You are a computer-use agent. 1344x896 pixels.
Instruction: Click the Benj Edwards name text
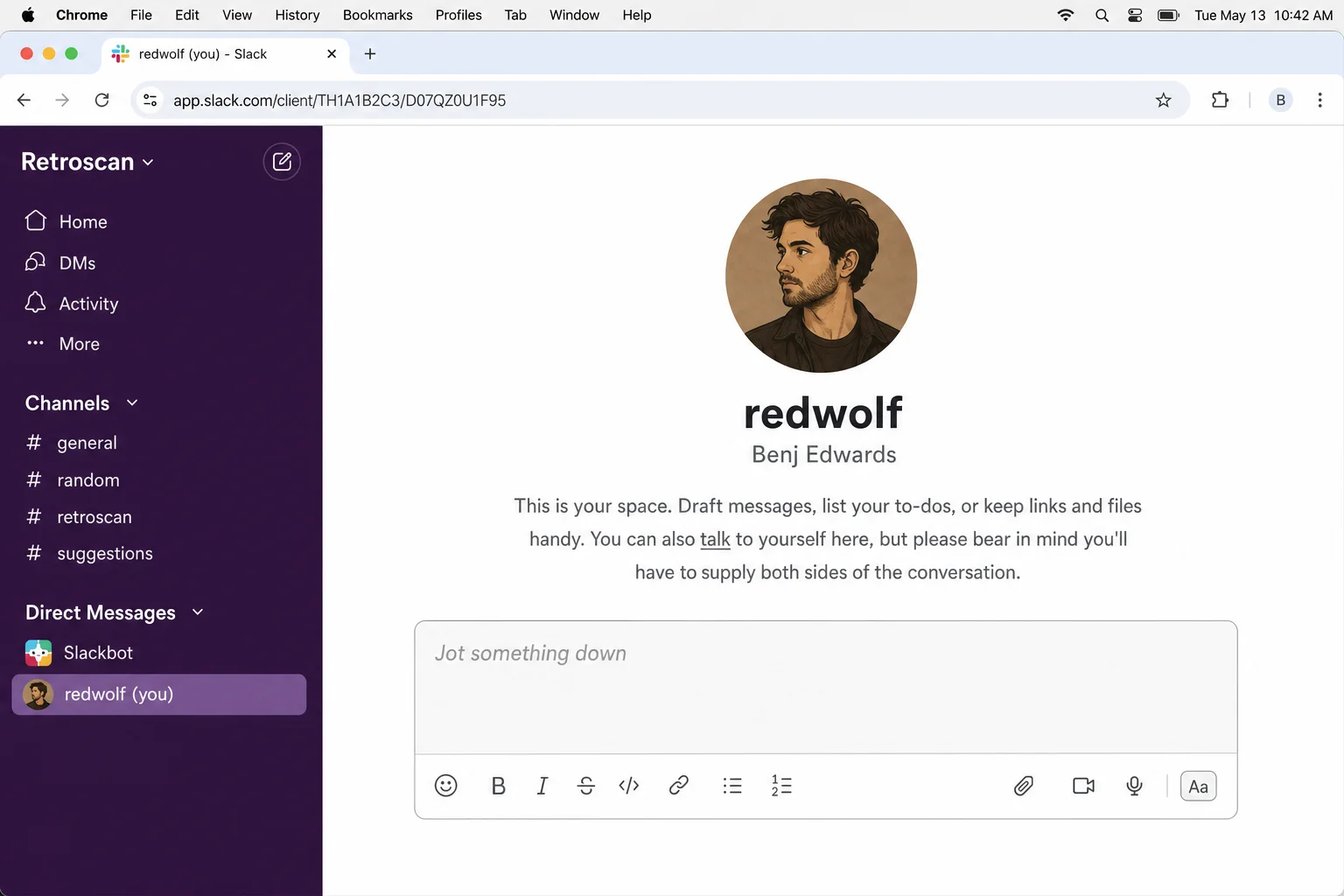tap(824, 455)
